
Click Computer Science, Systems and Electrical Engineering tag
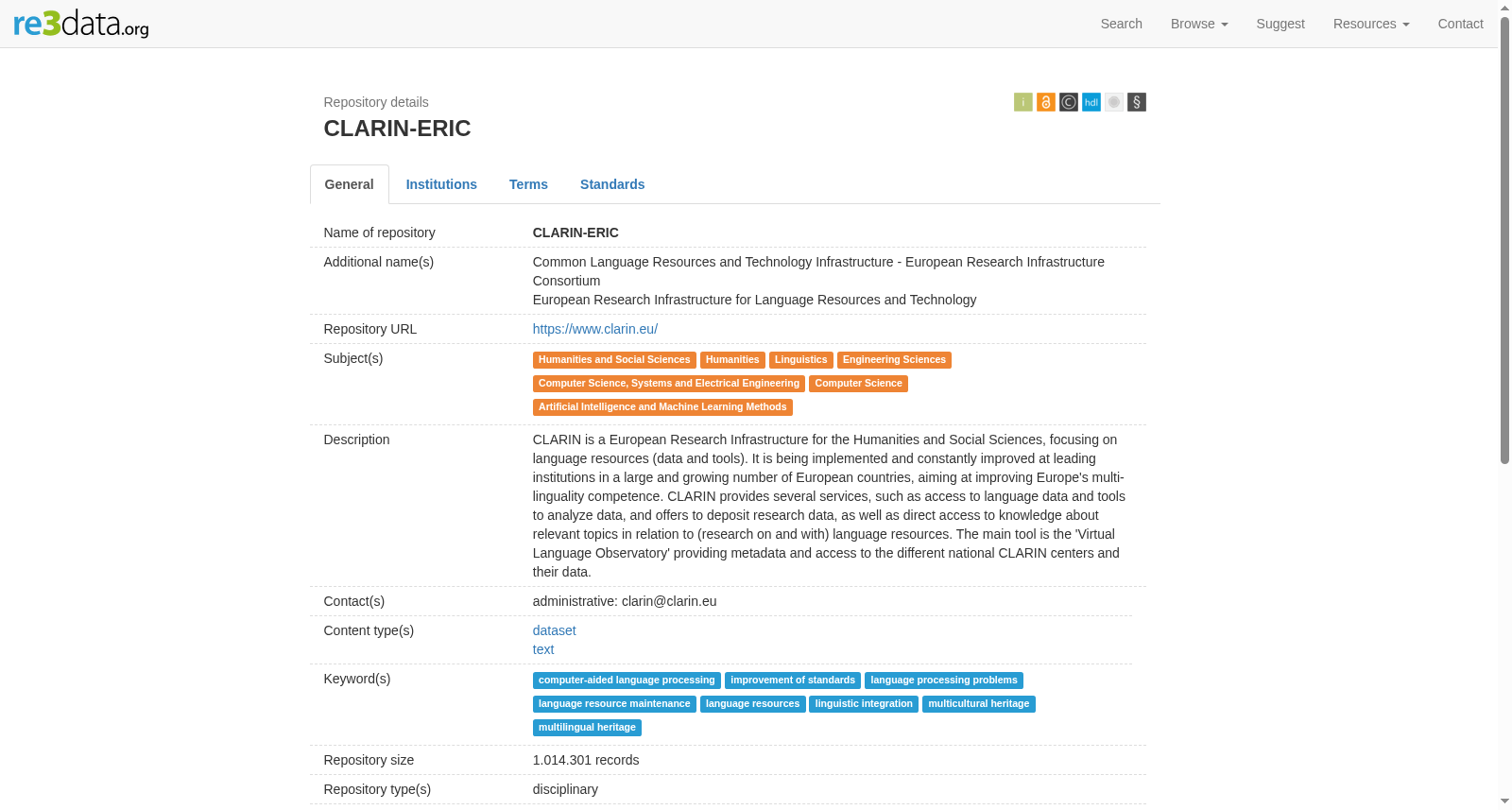[669, 384]
